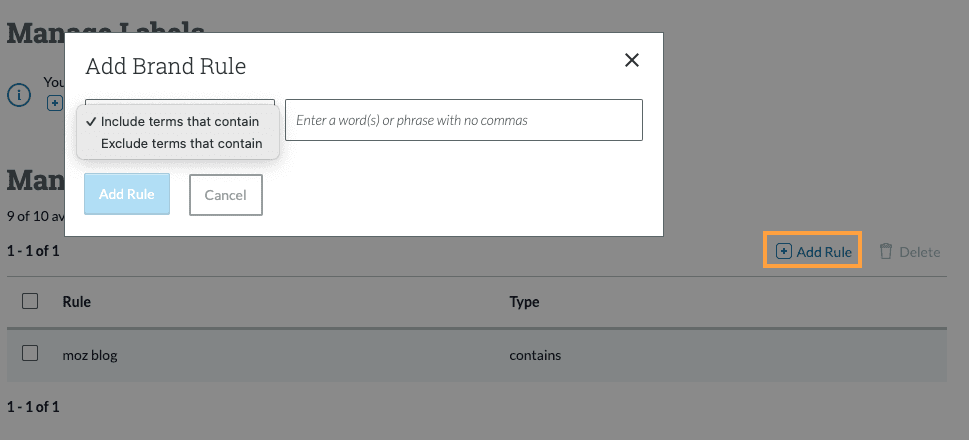
Task: Click the Add Brand Rule dialog title
Action: pos(166,67)
